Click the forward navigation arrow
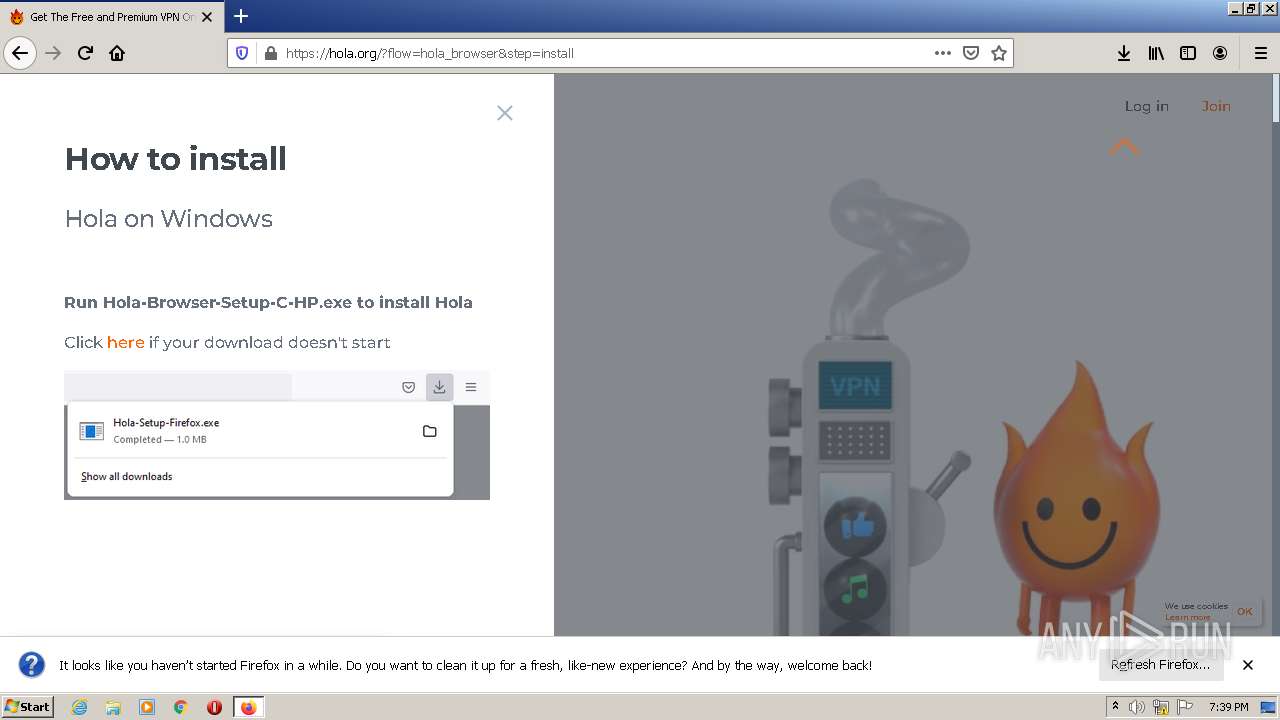Image resolution: width=1280 pixels, height=720 pixels. (53, 53)
